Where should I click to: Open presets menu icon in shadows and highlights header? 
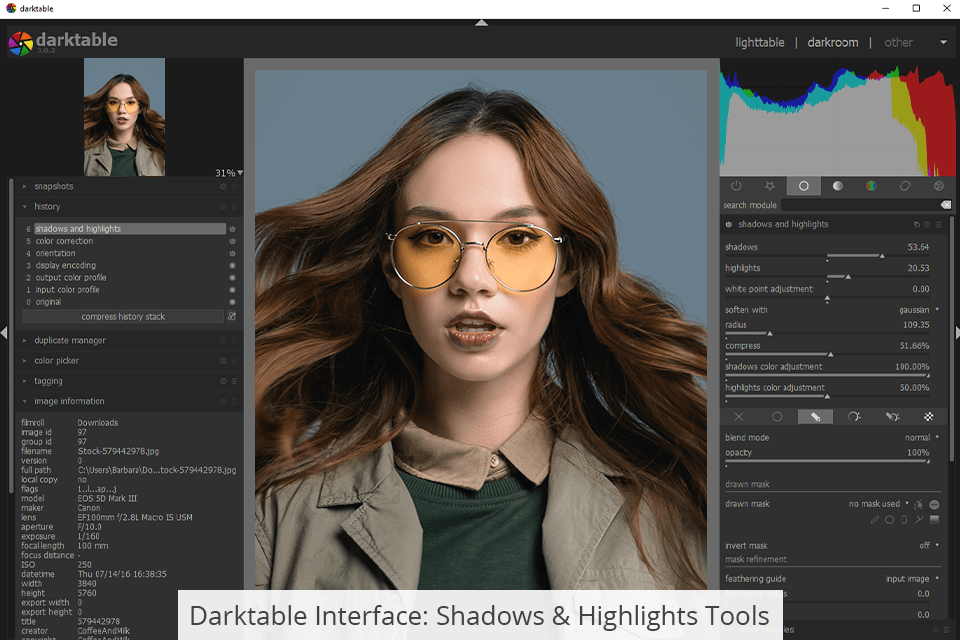click(938, 225)
